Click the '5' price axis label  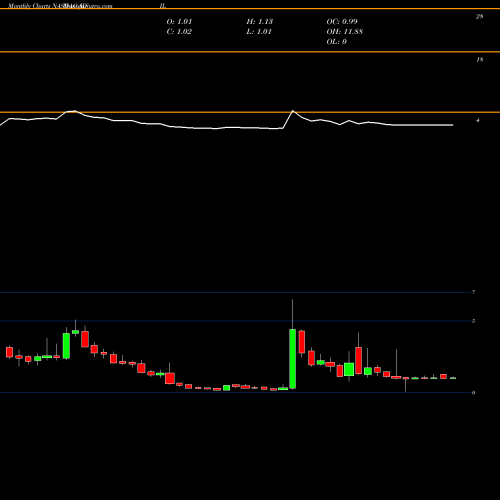coord(474,321)
